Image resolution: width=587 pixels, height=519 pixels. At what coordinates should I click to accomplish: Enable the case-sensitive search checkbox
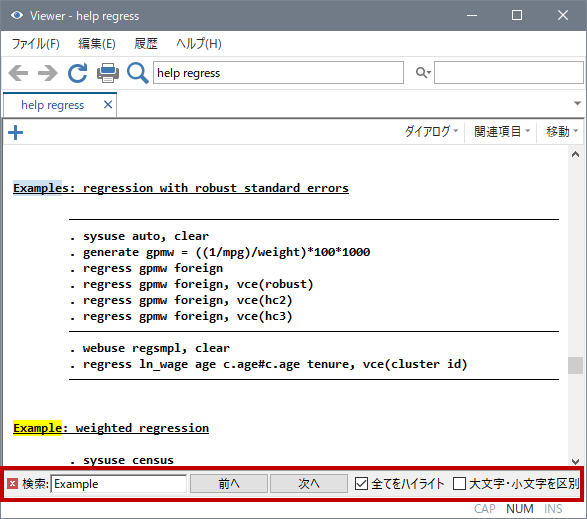coord(459,483)
